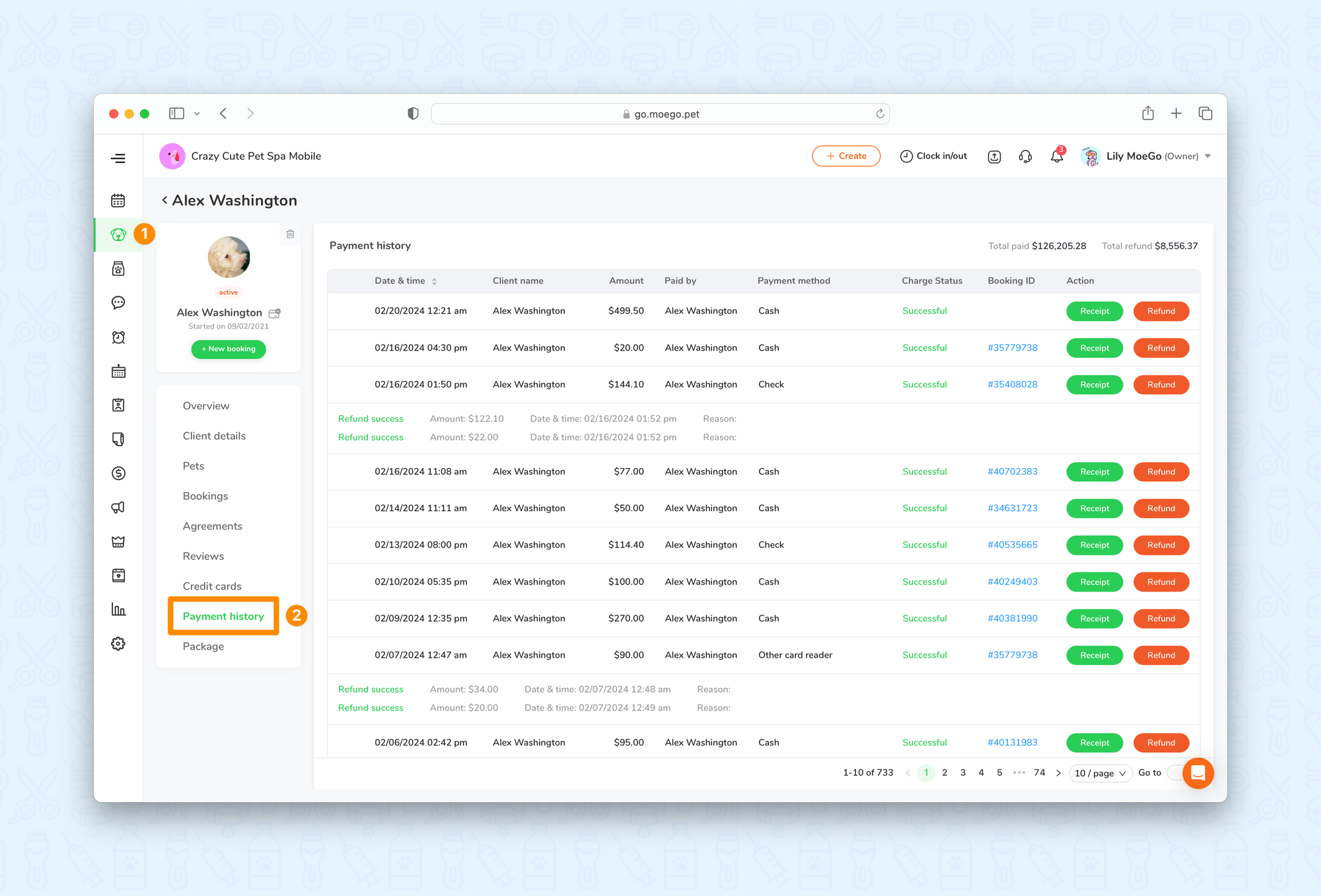Open the reports bar chart icon

pos(118,609)
